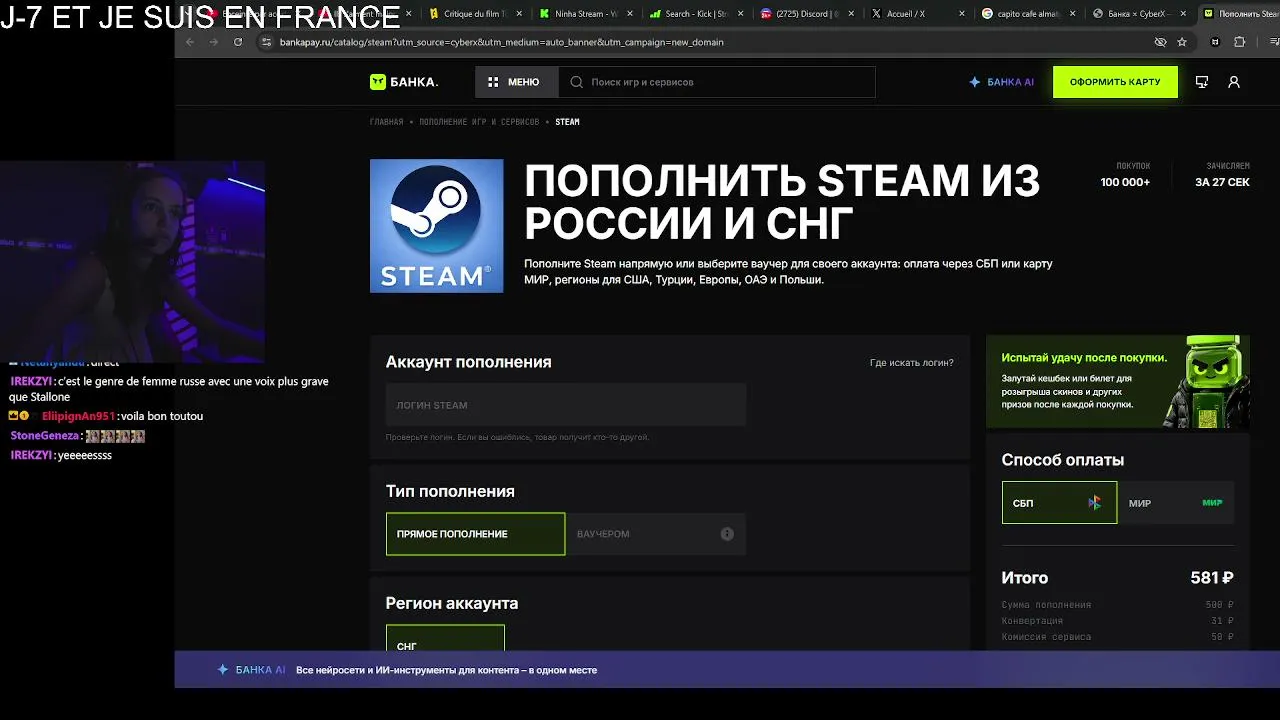Viewport: 1280px width, 720px height.
Task: Open the Где искать логин? help link
Action: 912,363
